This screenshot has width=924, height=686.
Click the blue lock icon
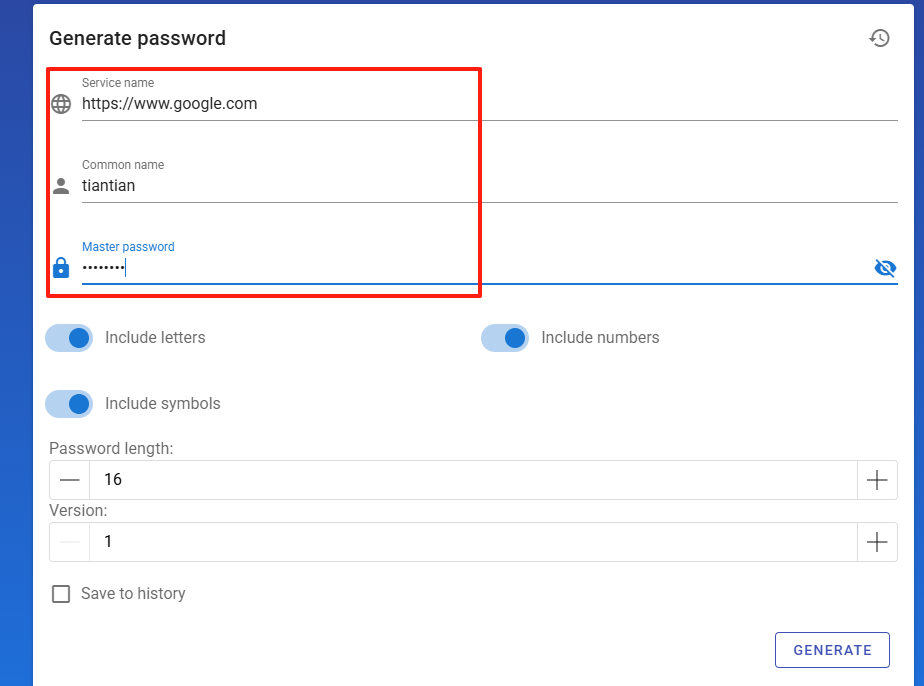[x=61, y=268]
